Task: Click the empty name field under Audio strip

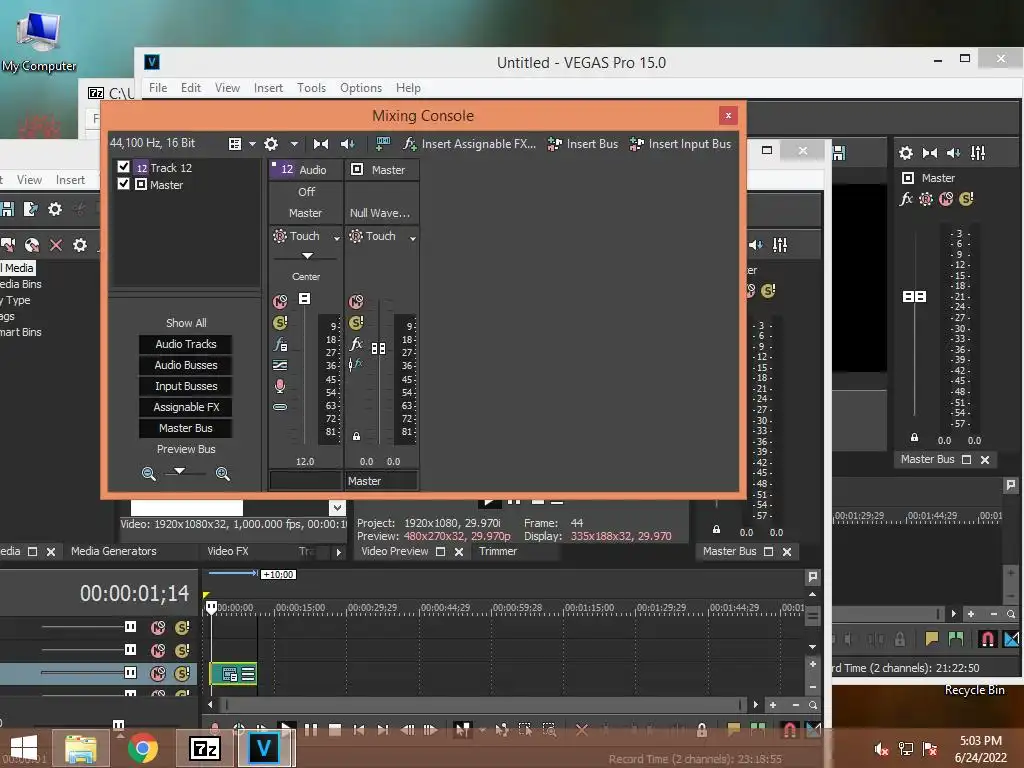Action: point(306,481)
